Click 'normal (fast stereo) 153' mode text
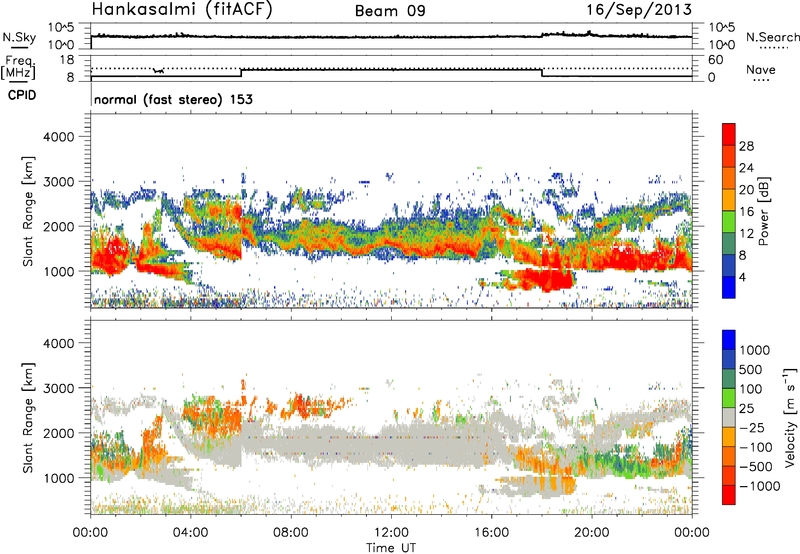Image resolution: width=800 pixels, height=554 pixels. (173, 99)
